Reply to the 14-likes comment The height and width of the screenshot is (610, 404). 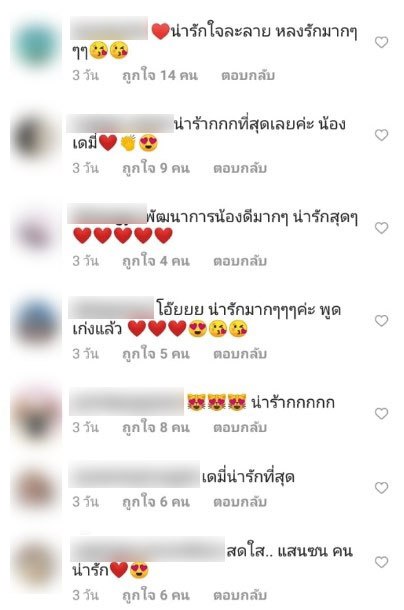pos(248,75)
